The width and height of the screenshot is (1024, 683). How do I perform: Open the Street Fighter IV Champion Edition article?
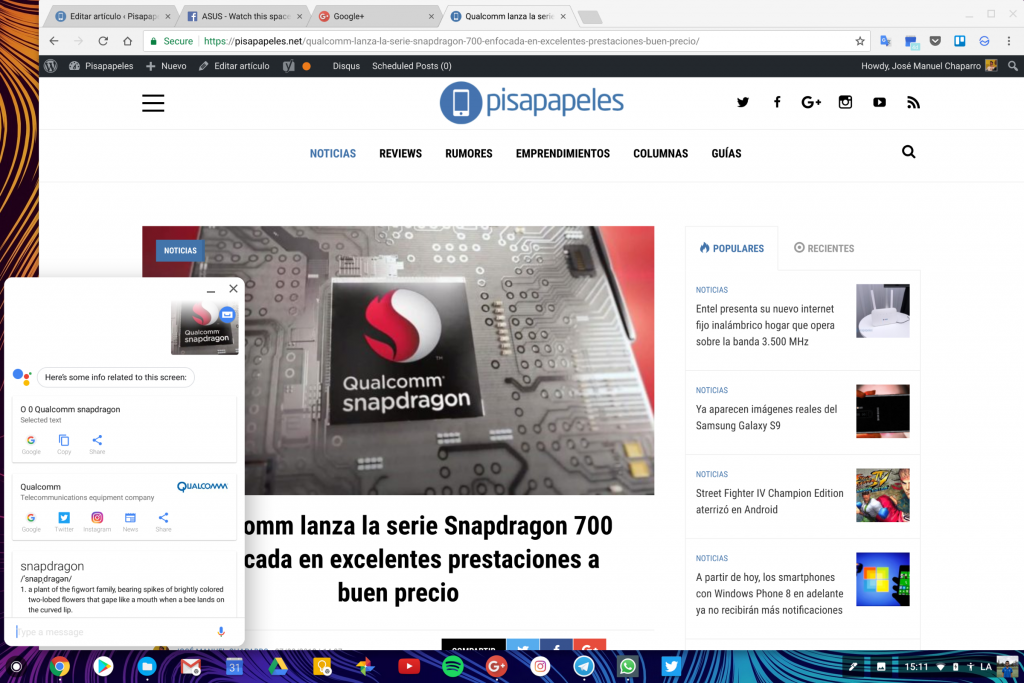point(769,501)
